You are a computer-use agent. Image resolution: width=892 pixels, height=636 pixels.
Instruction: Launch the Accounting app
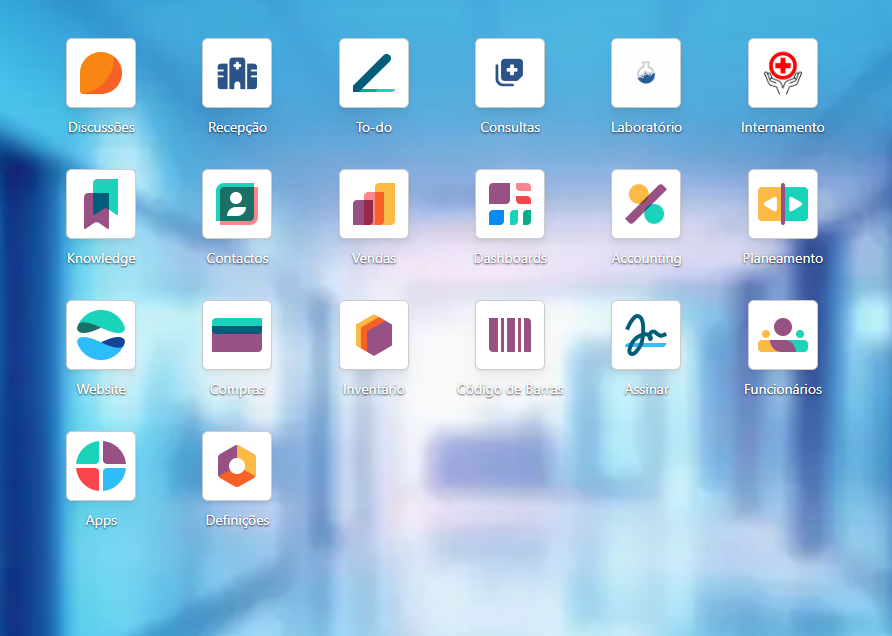click(646, 204)
